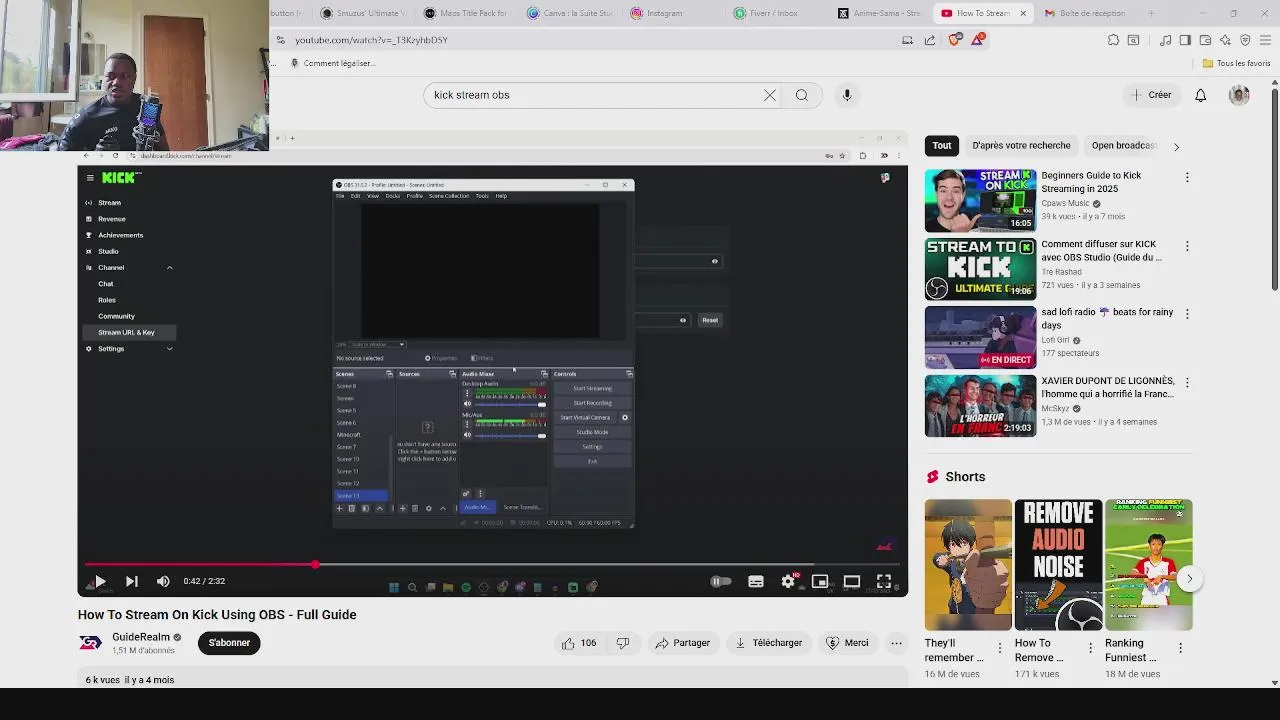Open Comment diffuser sur KICK video
The image size is (1280, 720).
pyautogui.click(x=980, y=269)
